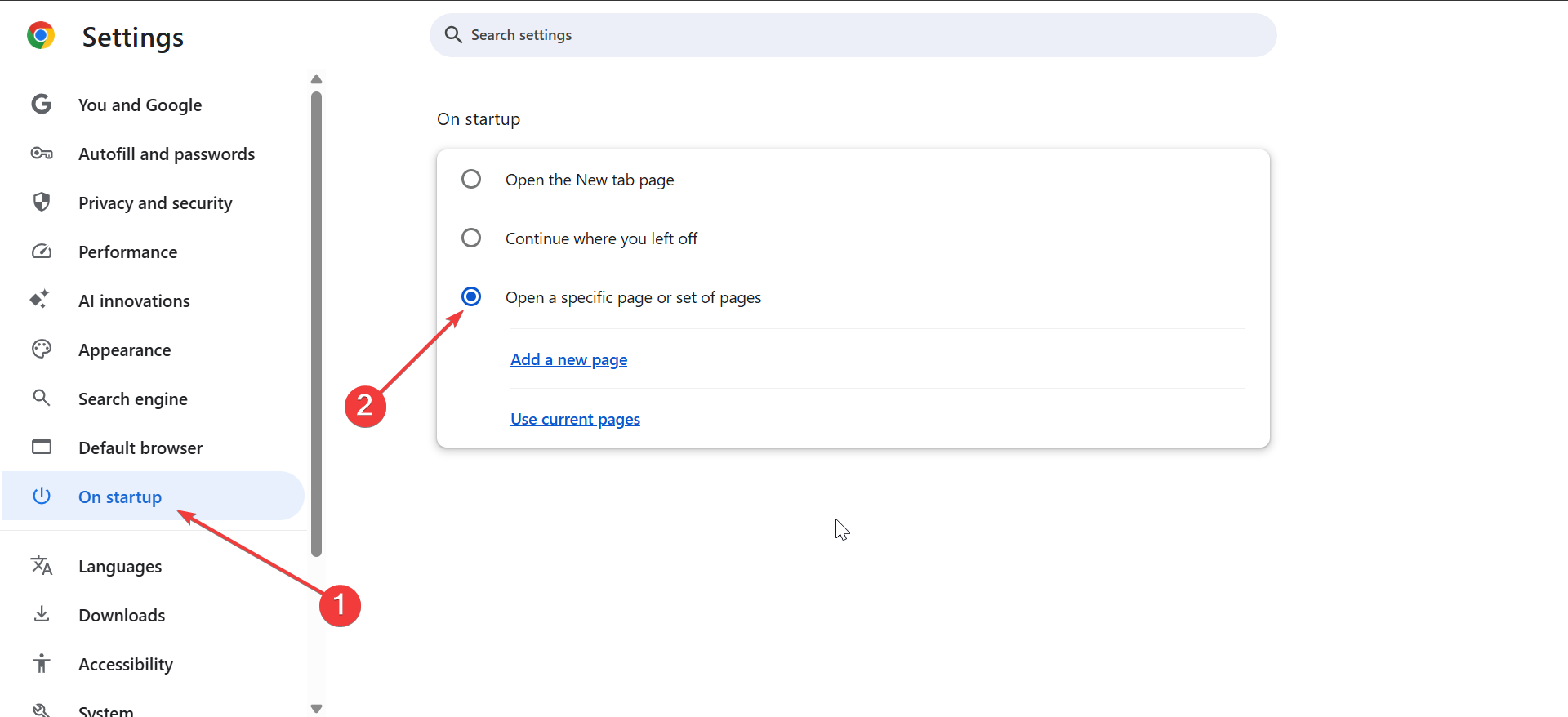This screenshot has width=1568, height=717.
Task: Open the Search engine settings section
Action: [x=133, y=399]
